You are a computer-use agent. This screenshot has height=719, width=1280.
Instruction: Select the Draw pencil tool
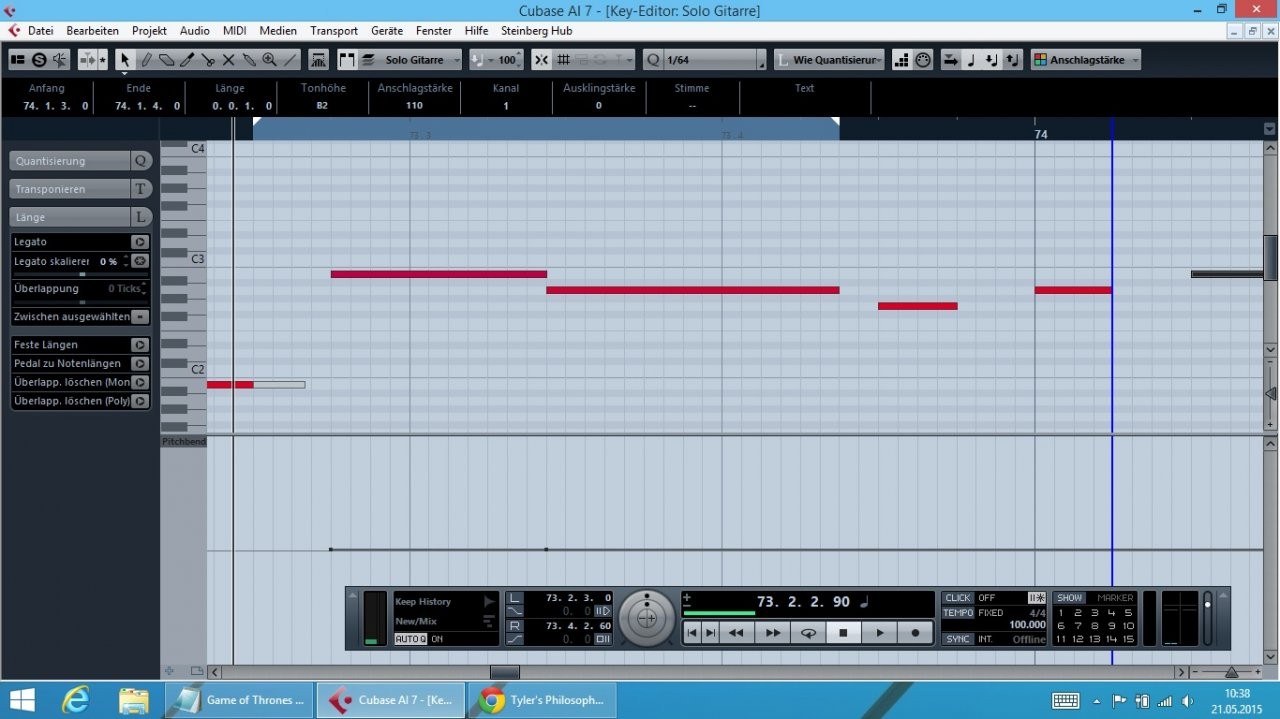pos(146,60)
